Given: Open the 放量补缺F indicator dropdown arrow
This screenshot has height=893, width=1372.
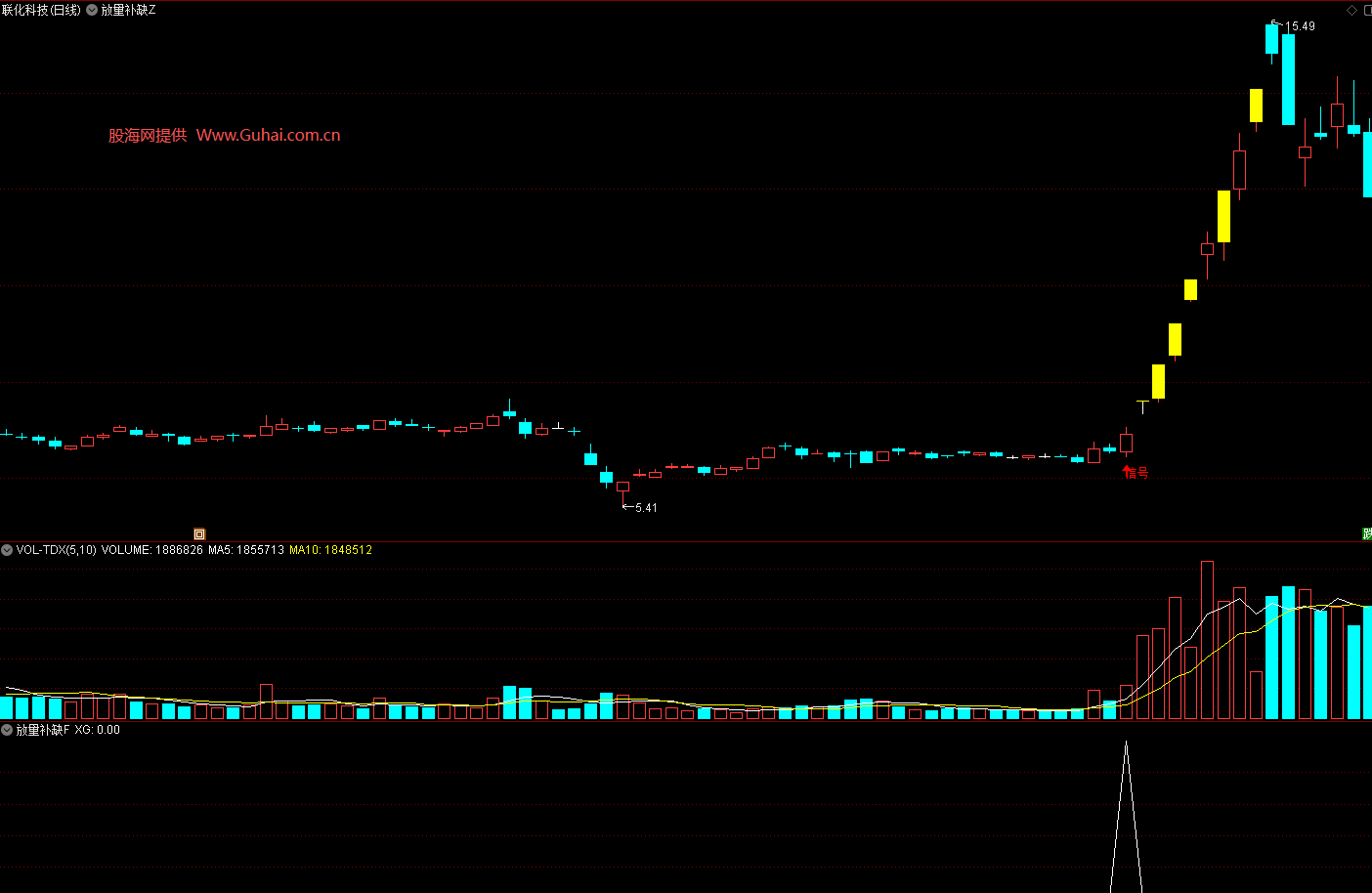Looking at the screenshot, I should tap(7, 730).
